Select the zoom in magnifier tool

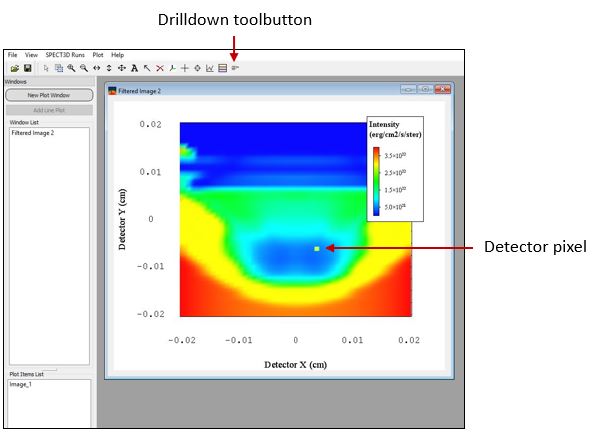tap(70, 68)
